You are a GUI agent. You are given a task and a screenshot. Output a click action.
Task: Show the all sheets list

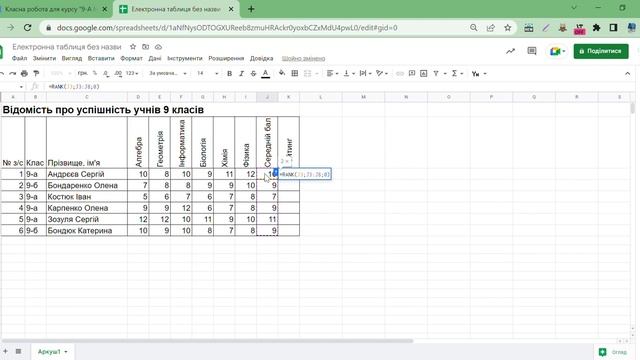[18, 351]
